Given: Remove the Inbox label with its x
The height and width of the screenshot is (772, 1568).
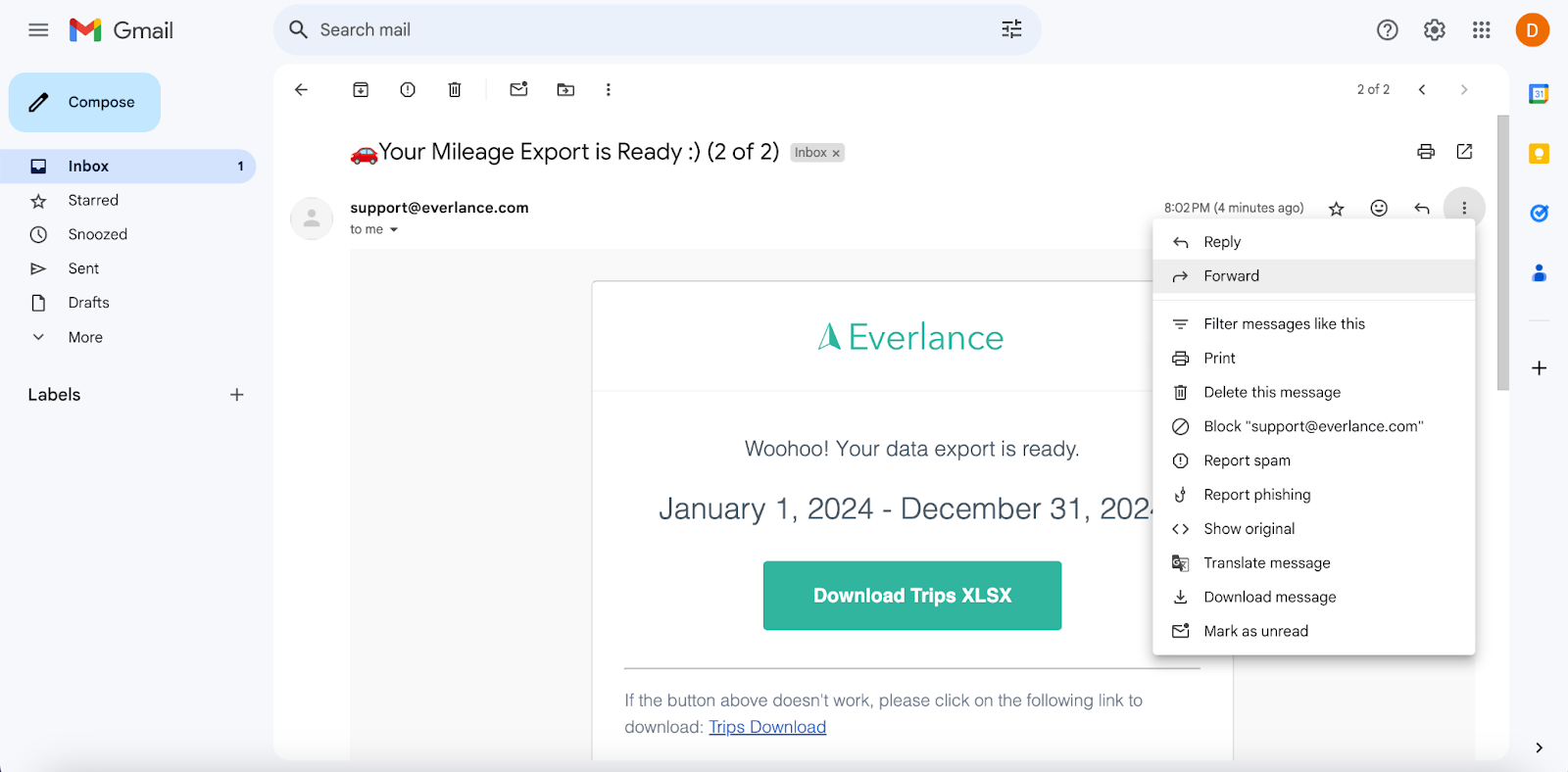Looking at the screenshot, I should [836, 154].
